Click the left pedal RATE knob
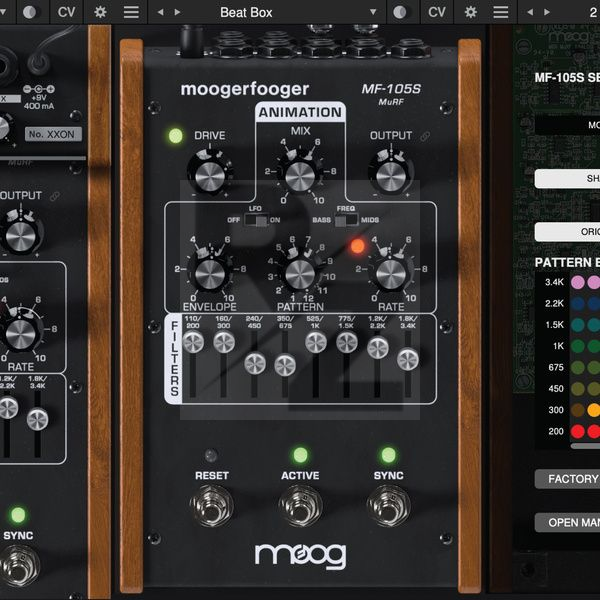The width and height of the screenshot is (600, 600). pyautogui.click(x=21, y=334)
